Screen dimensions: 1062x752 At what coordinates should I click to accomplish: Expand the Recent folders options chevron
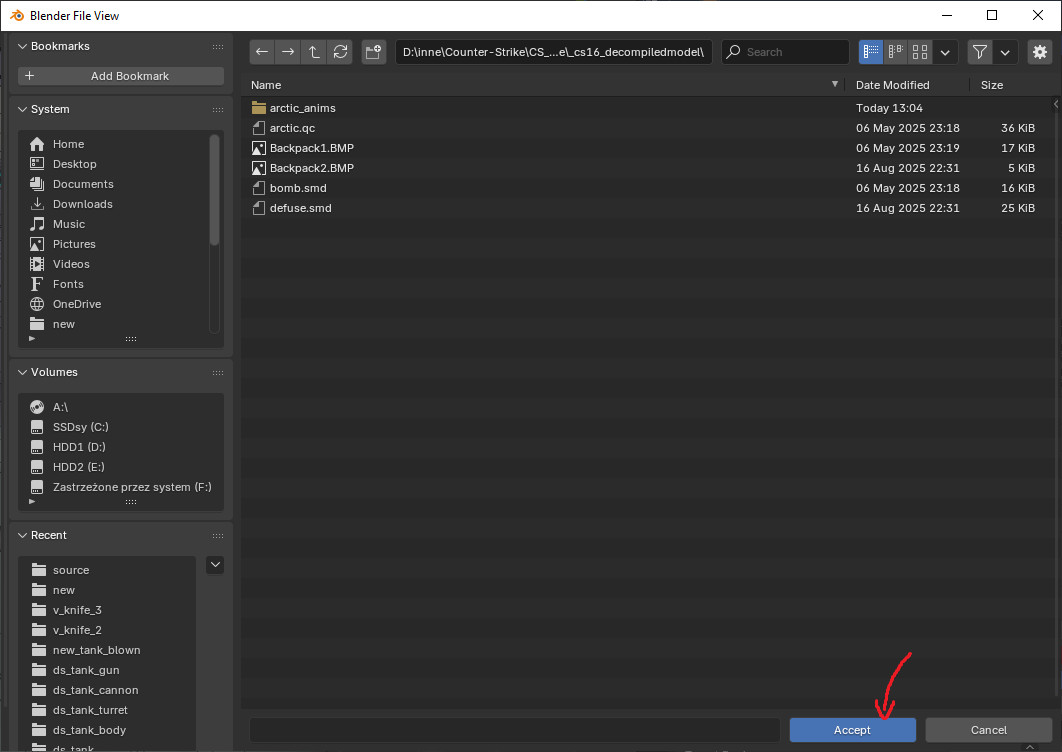click(x=214, y=565)
